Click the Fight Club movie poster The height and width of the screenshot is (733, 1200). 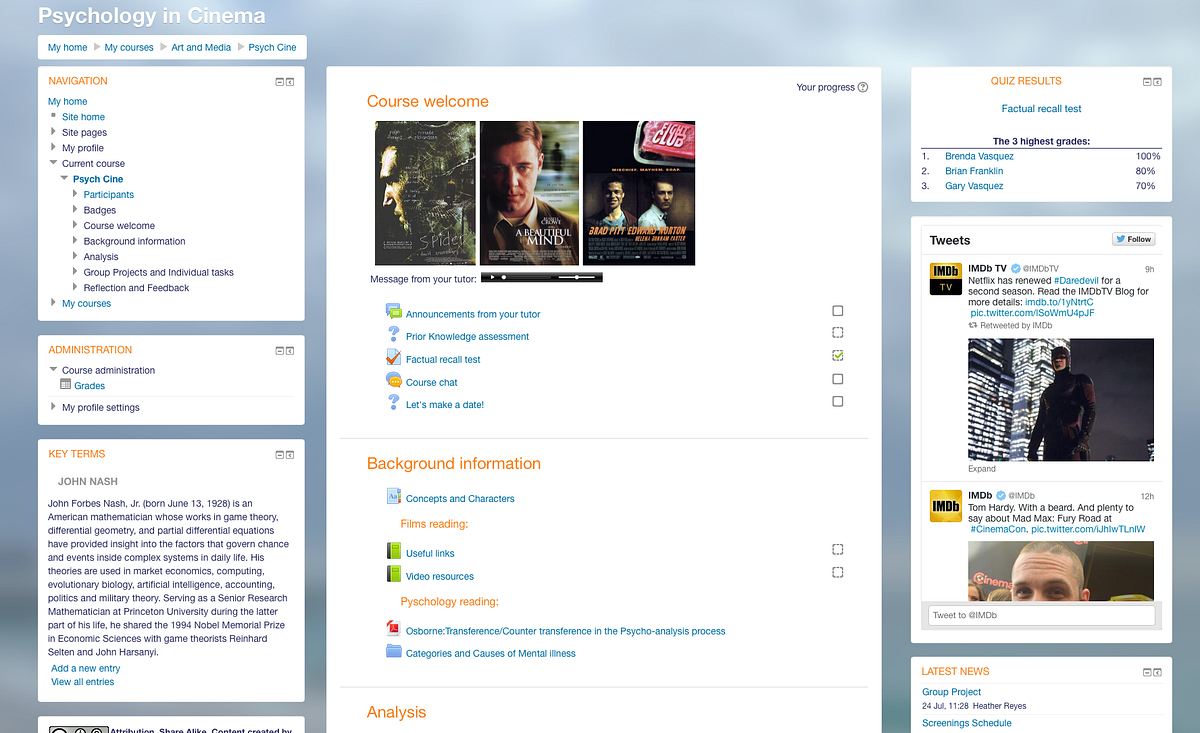(639, 193)
